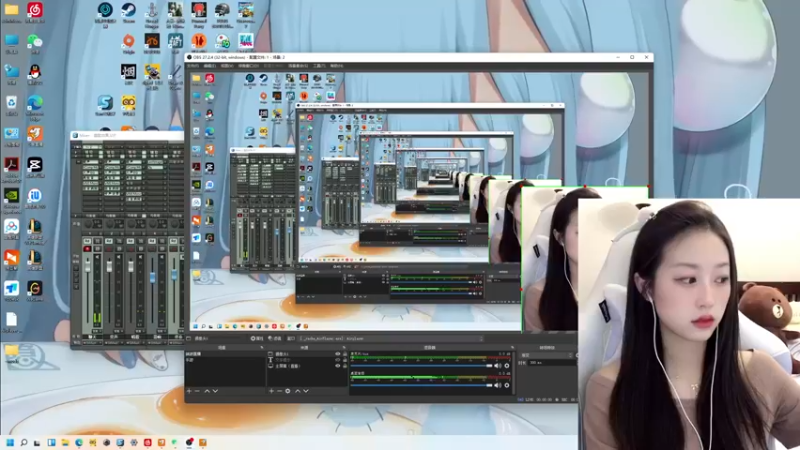Viewport: 800px width, 450px height.
Task: Move selected source down with Sources down-chevron
Action: [306, 391]
